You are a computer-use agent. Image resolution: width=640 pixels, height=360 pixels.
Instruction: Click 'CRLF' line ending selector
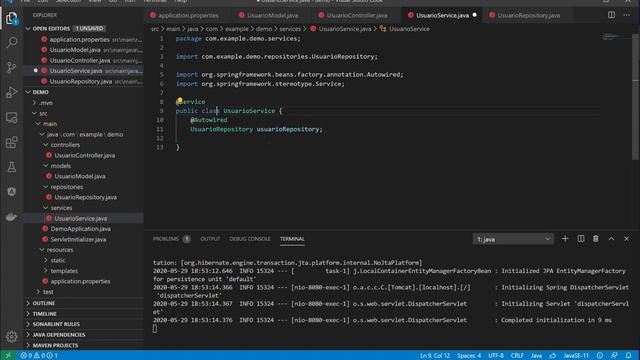pyautogui.click(x=517, y=356)
